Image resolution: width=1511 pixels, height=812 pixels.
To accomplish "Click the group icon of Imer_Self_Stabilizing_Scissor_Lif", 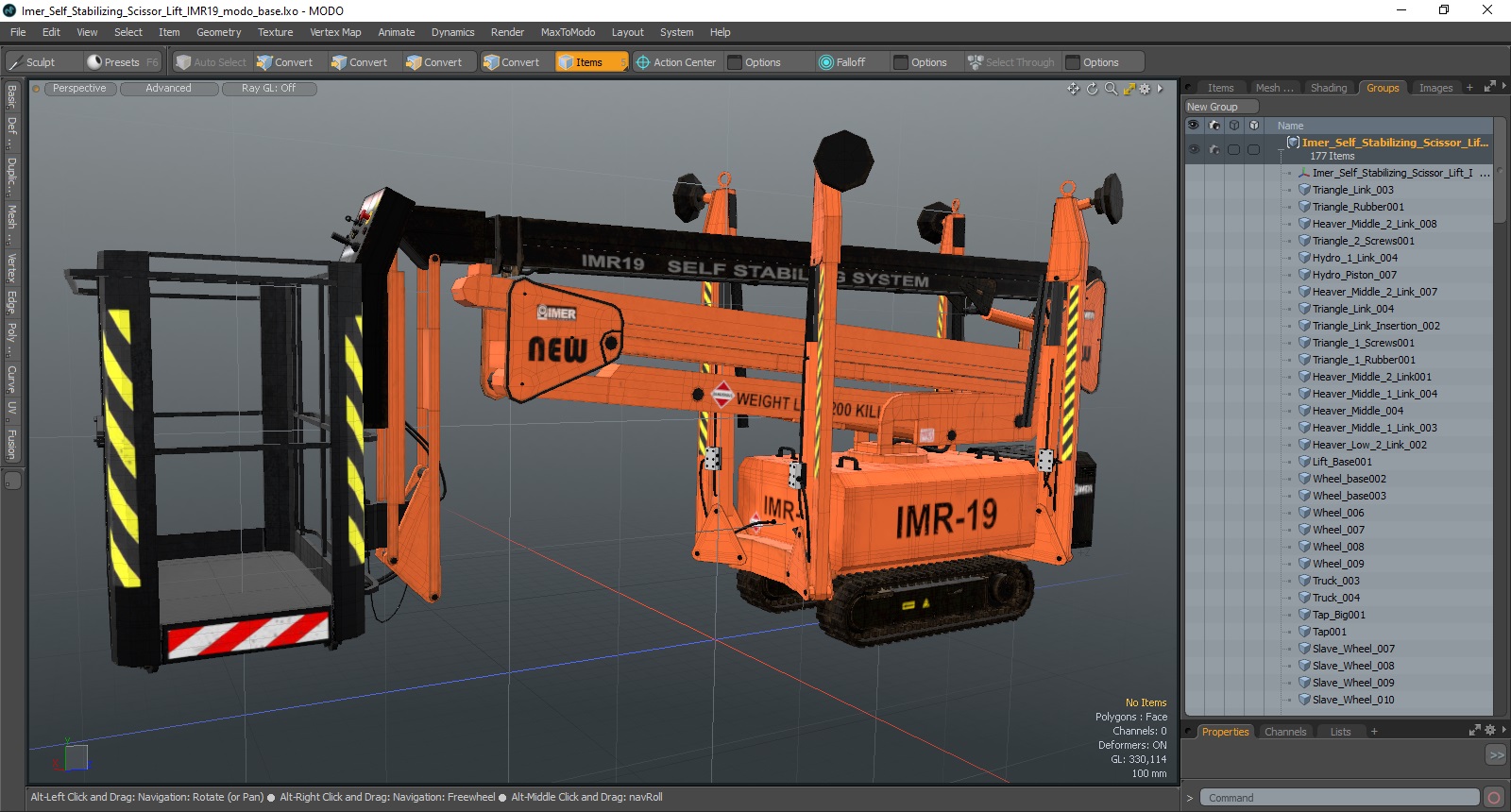I will (x=1294, y=143).
